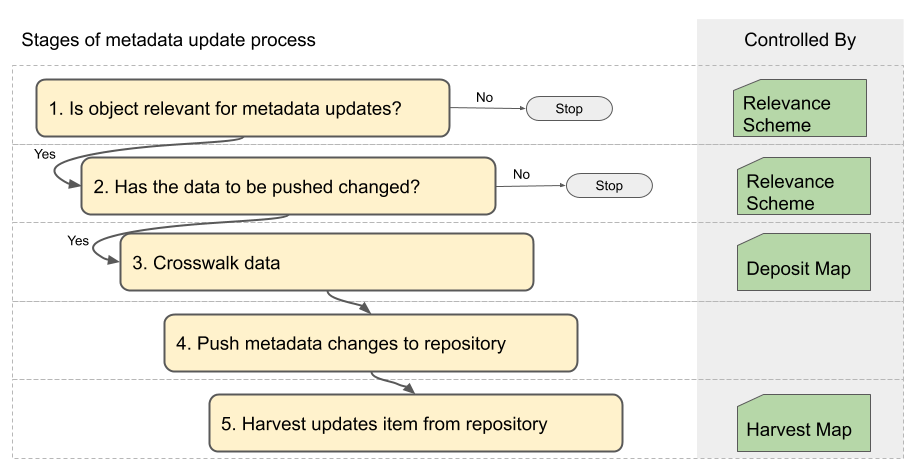Click the "Has the data changed" step 2 box
Screen dimensions: 918x471
pyautogui.click(x=288, y=186)
